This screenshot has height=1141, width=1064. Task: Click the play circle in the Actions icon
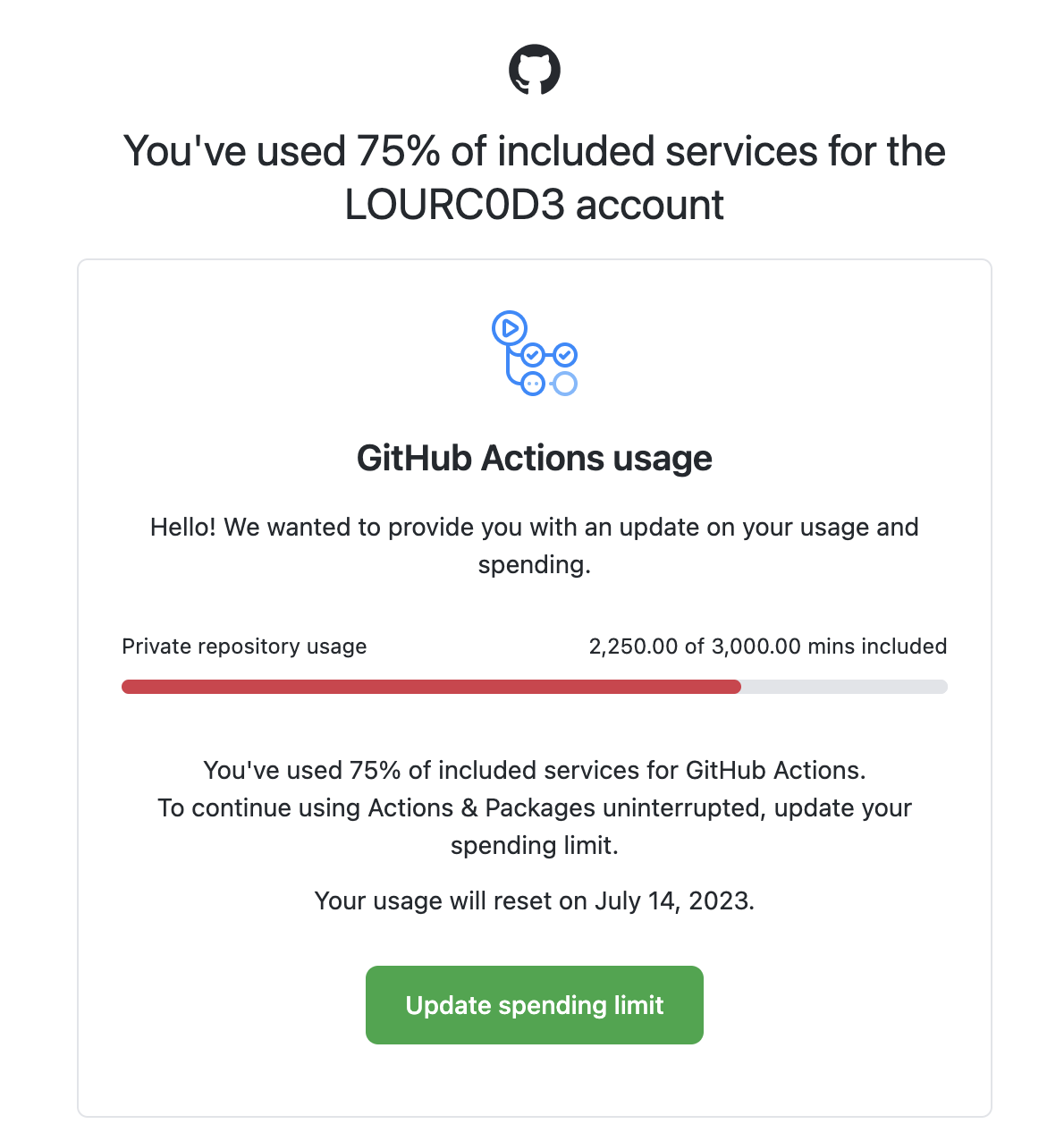click(510, 328)
